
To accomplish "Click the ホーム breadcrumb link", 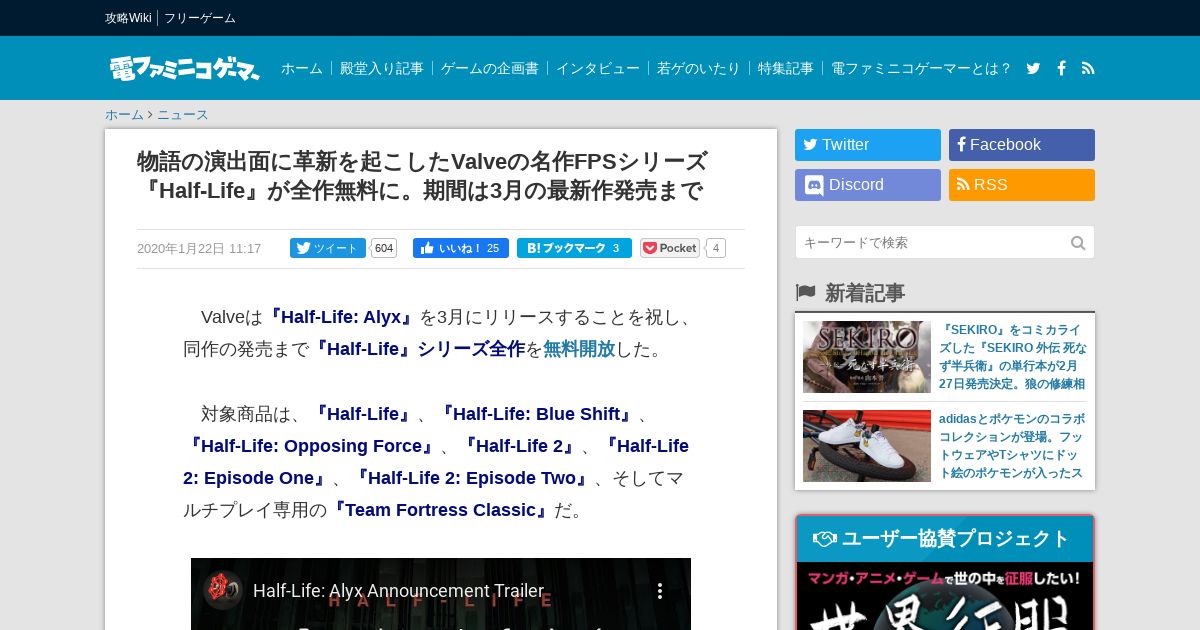I will [x=124, y=115].
